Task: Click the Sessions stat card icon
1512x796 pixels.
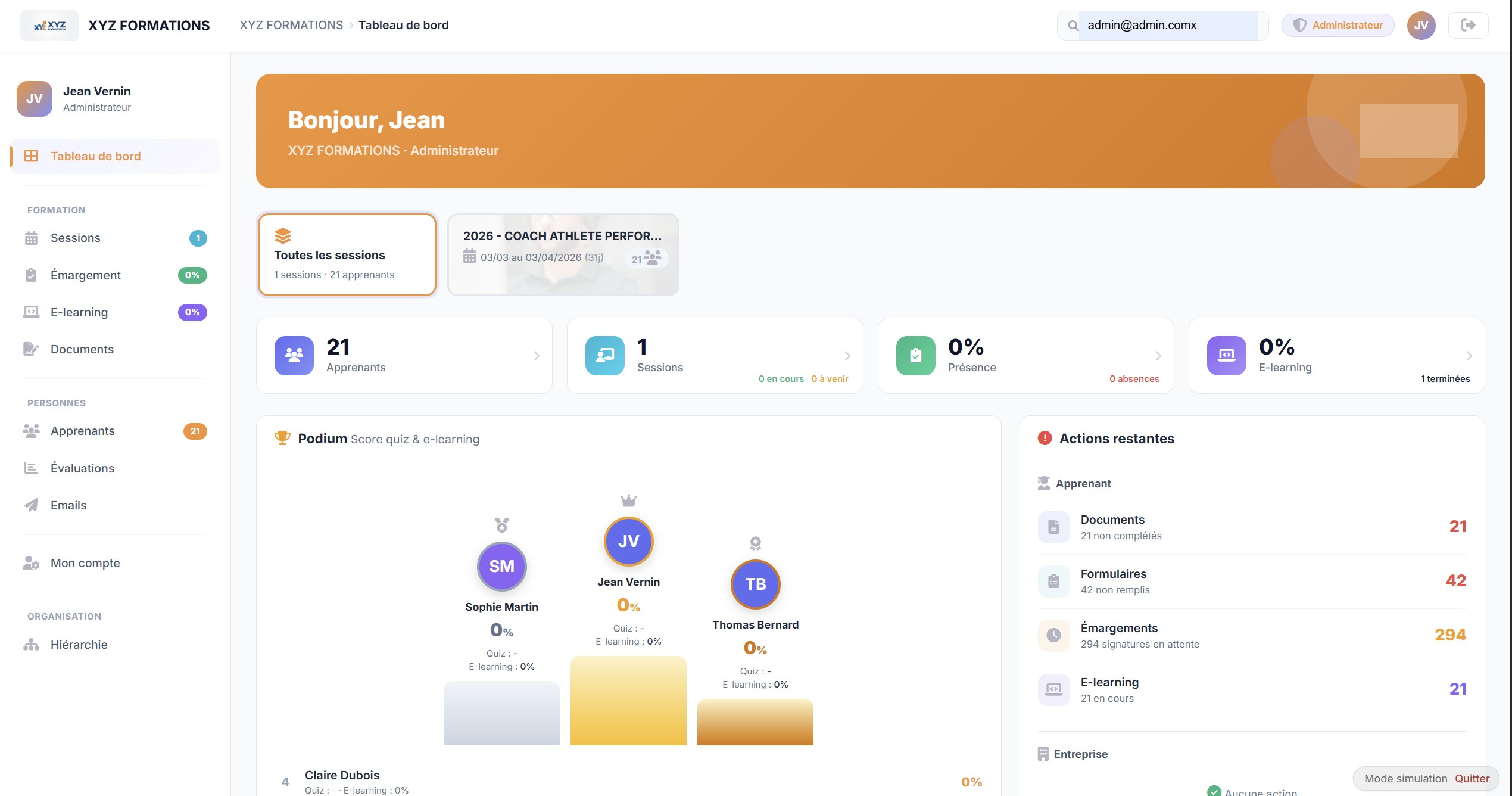Action: (604, 356)
